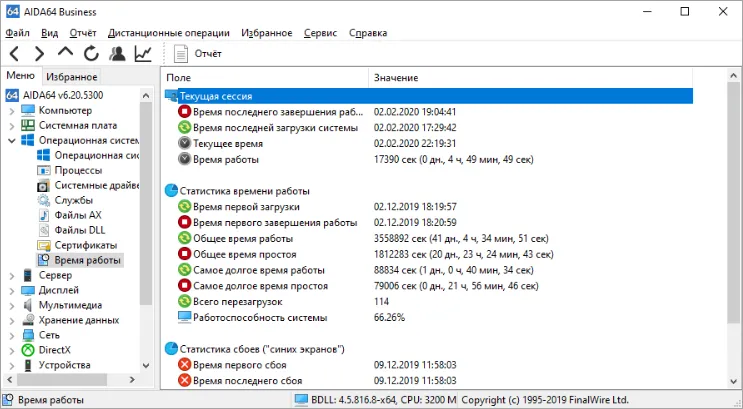Screen dimensions: 743x409
Task: Go forward with the right arrow toolbar icon
Action: tap(39, 54)
